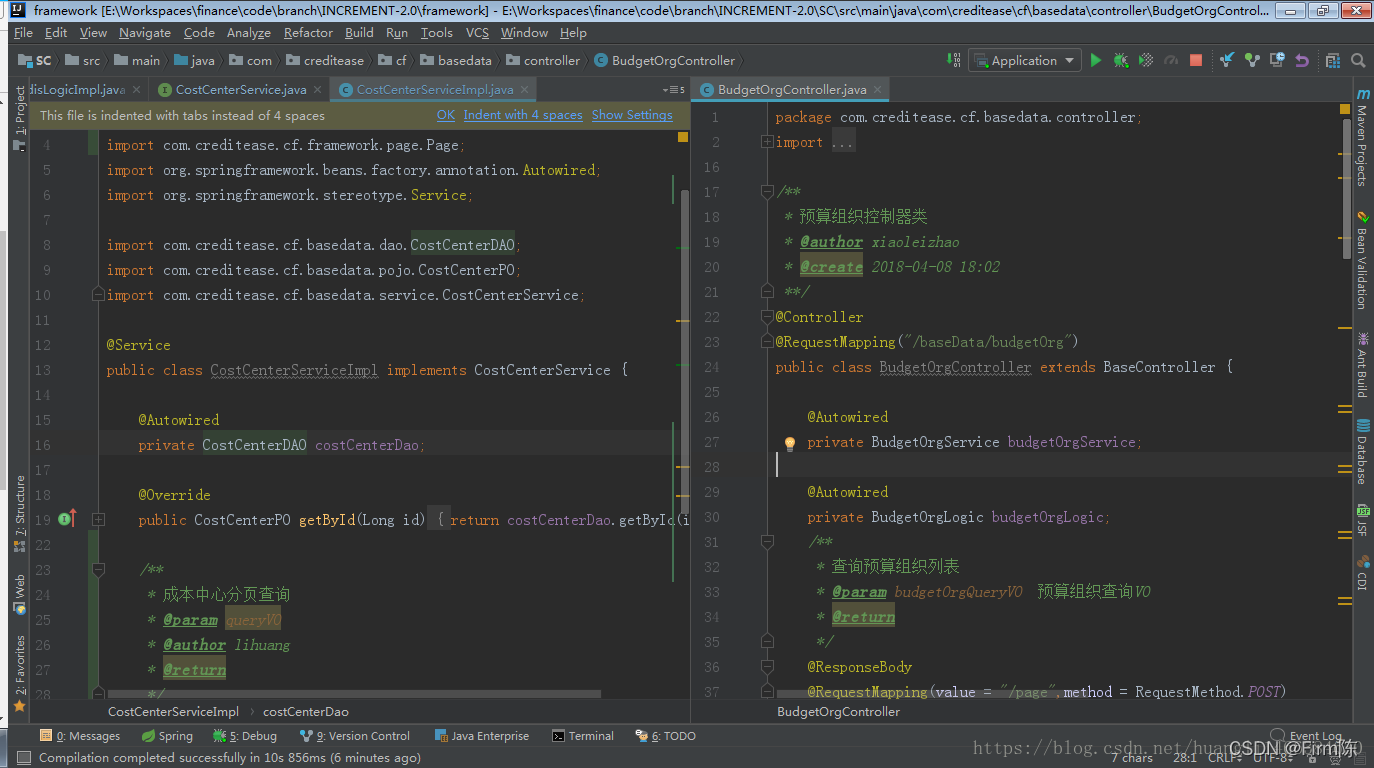Open the 5: Debug tool window
This screenshot has width=1374, height=768.
click(x=244, y=736)
